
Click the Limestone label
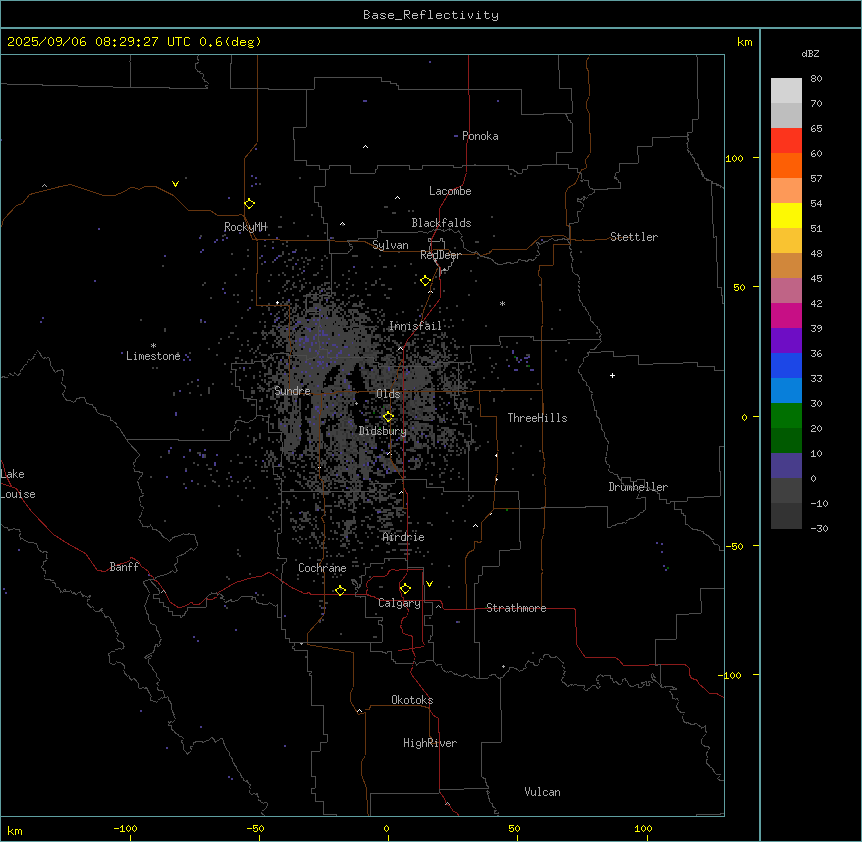[x=153, y=356]
